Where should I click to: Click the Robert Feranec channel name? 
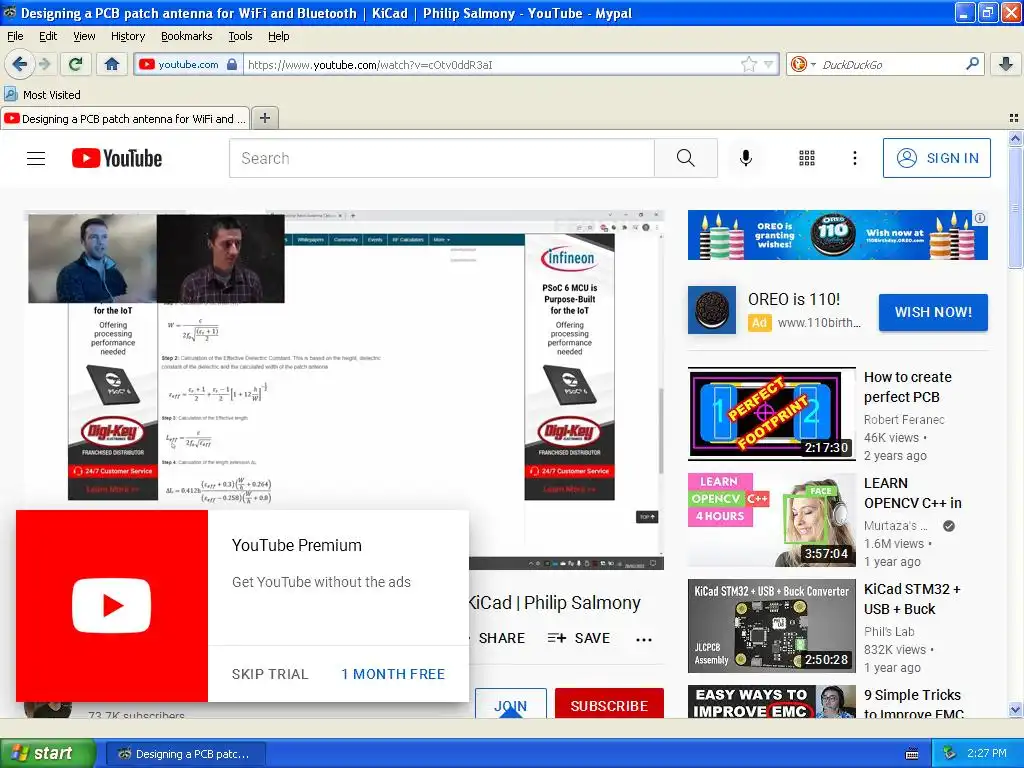coord(904,419)
